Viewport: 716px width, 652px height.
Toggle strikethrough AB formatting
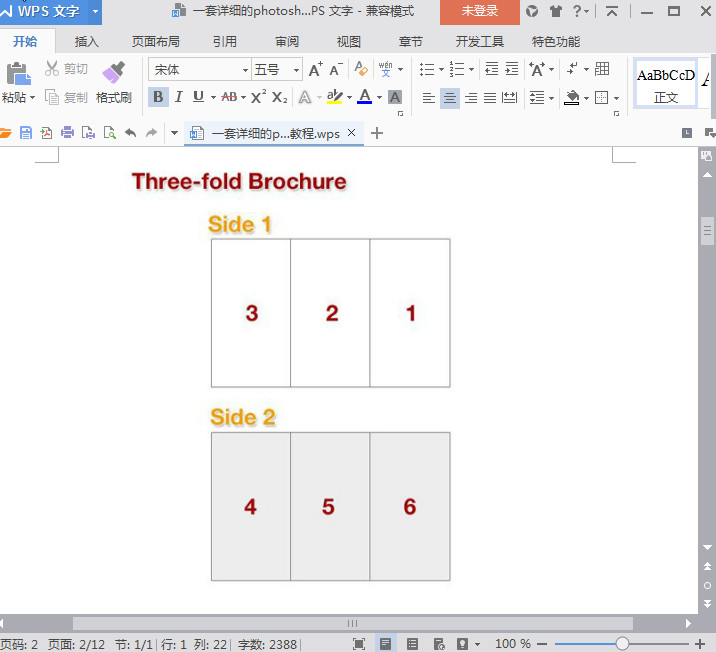(229, 97)
